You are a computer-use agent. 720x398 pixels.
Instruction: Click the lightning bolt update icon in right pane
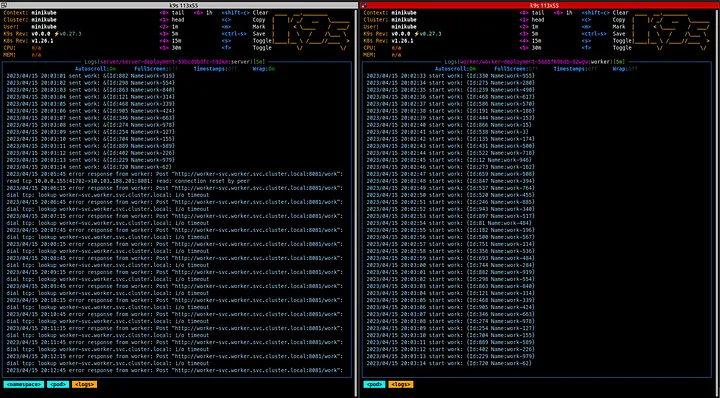[x=416, y=34]
